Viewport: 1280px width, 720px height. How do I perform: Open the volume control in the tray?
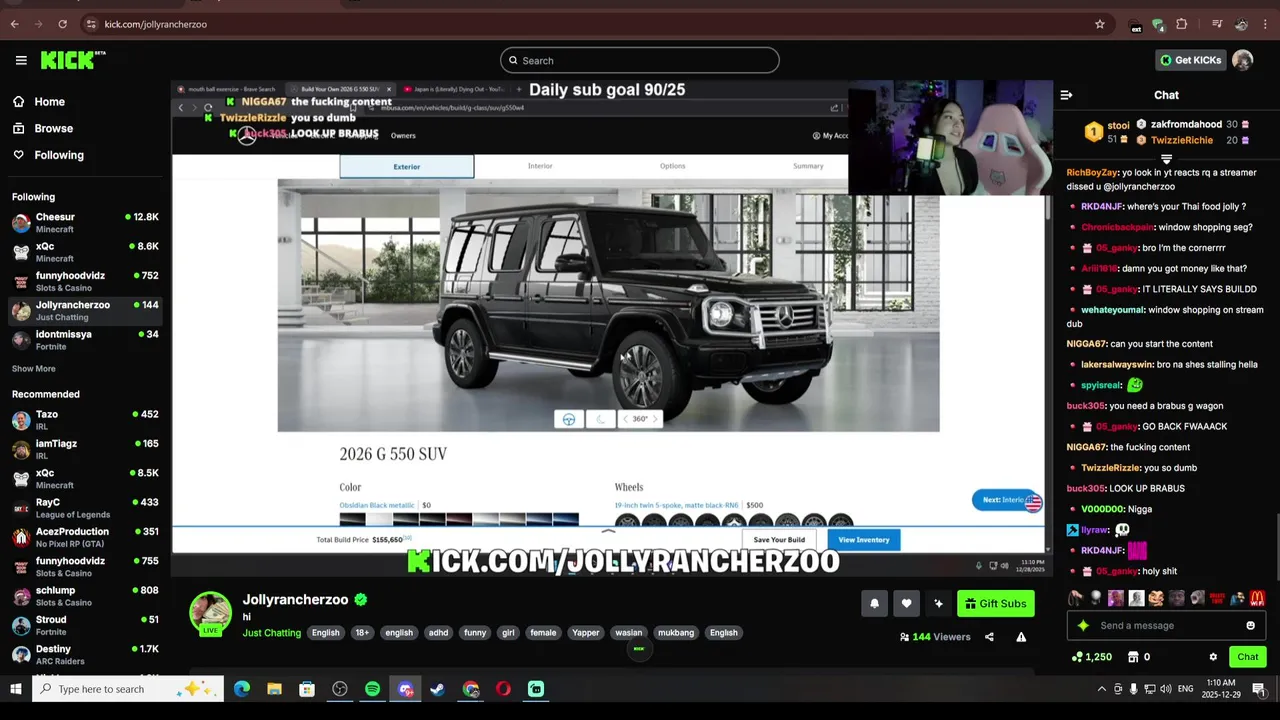click(1166, 689)
